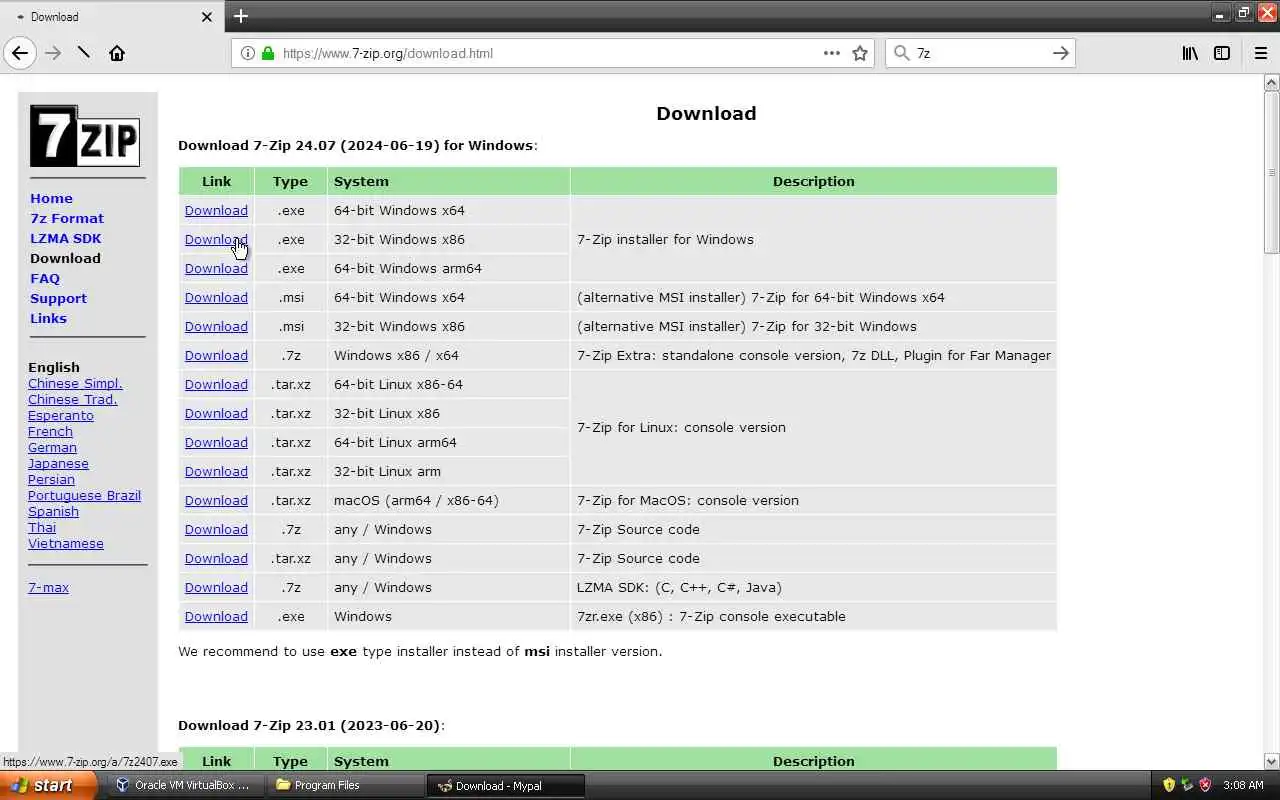Click the Home icon in the toolbar
This screenshot has width=1280, height=800.
[117, 53]
